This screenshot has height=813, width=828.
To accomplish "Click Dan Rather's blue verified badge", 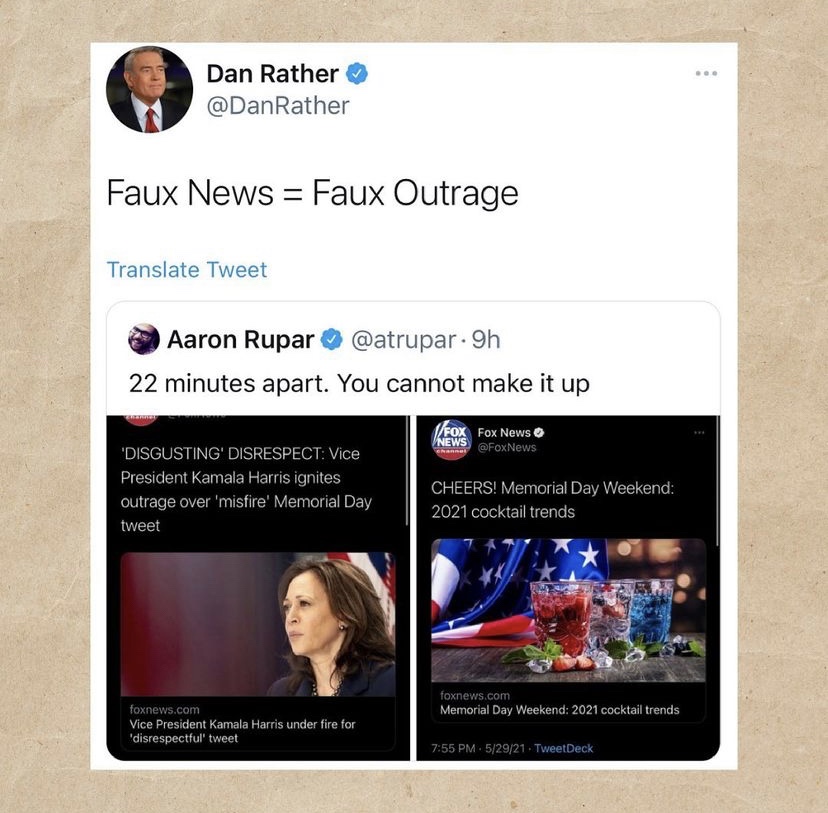I will coord(357,73).
